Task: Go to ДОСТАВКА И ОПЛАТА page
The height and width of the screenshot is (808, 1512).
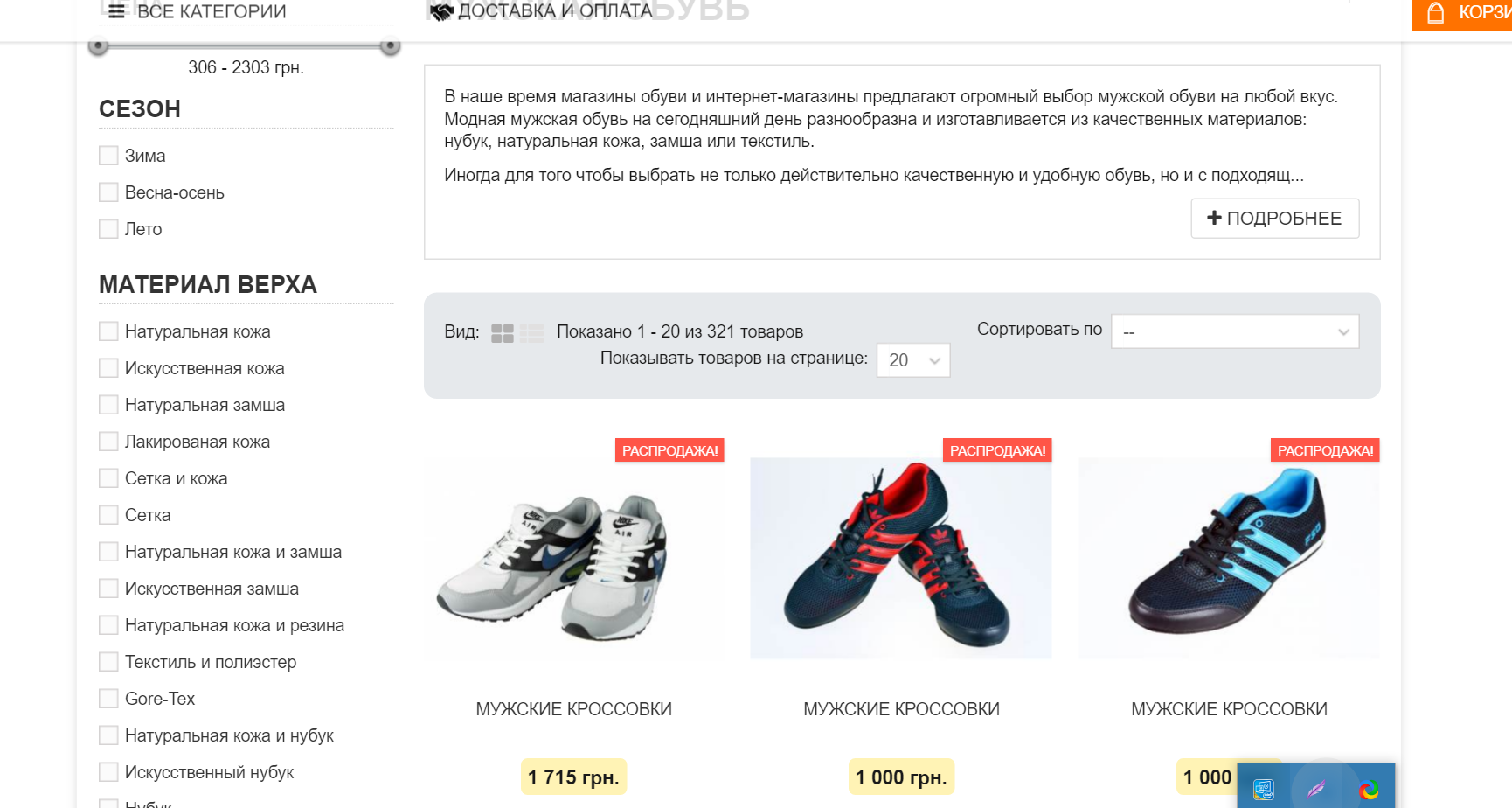Action: point(555,11)
